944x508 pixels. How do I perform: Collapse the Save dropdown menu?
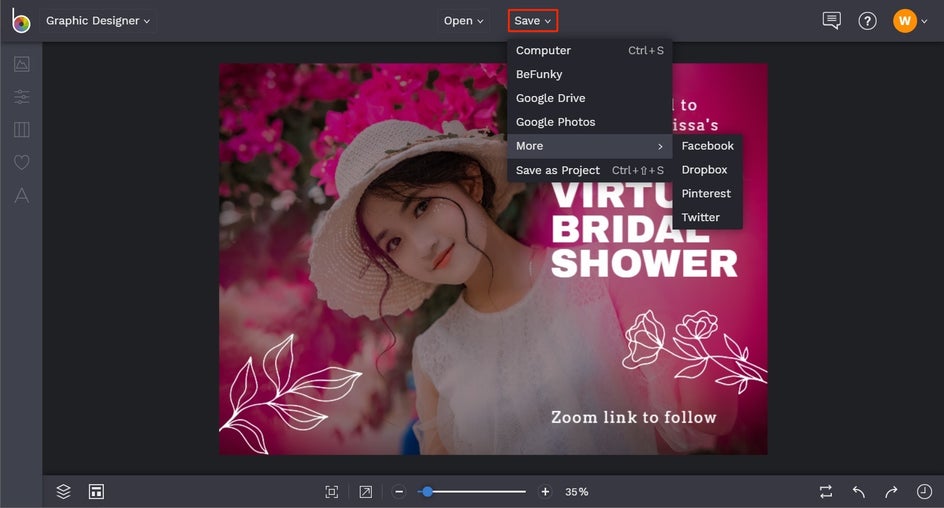pyautogui.click(x=533, y=20)
